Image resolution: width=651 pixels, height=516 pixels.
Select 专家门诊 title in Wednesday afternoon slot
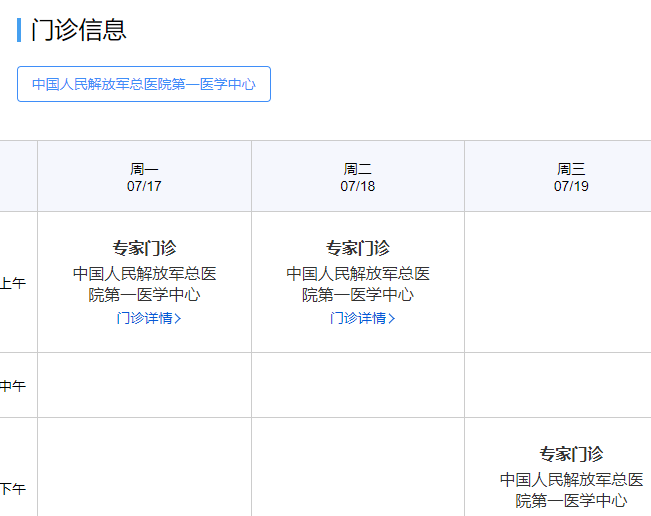point(571,454)
